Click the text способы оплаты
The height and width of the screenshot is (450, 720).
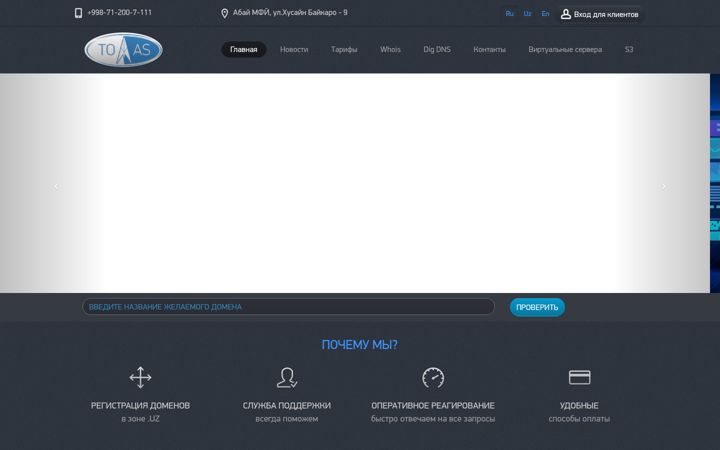579,419
